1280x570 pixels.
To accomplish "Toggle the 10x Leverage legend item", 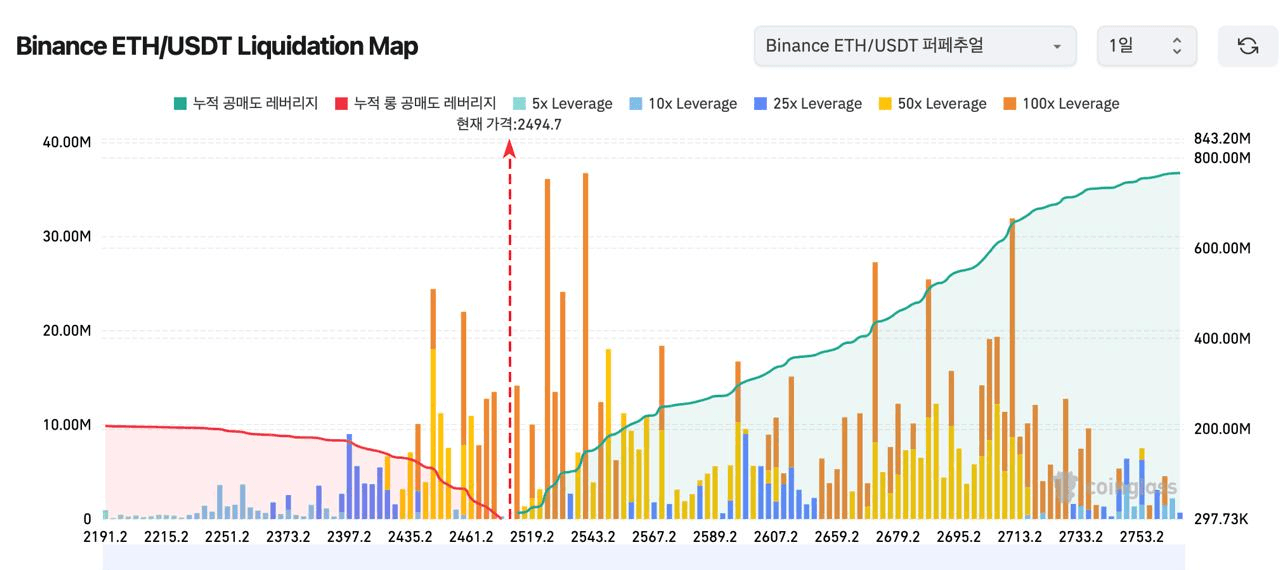I will click(683, 103).
